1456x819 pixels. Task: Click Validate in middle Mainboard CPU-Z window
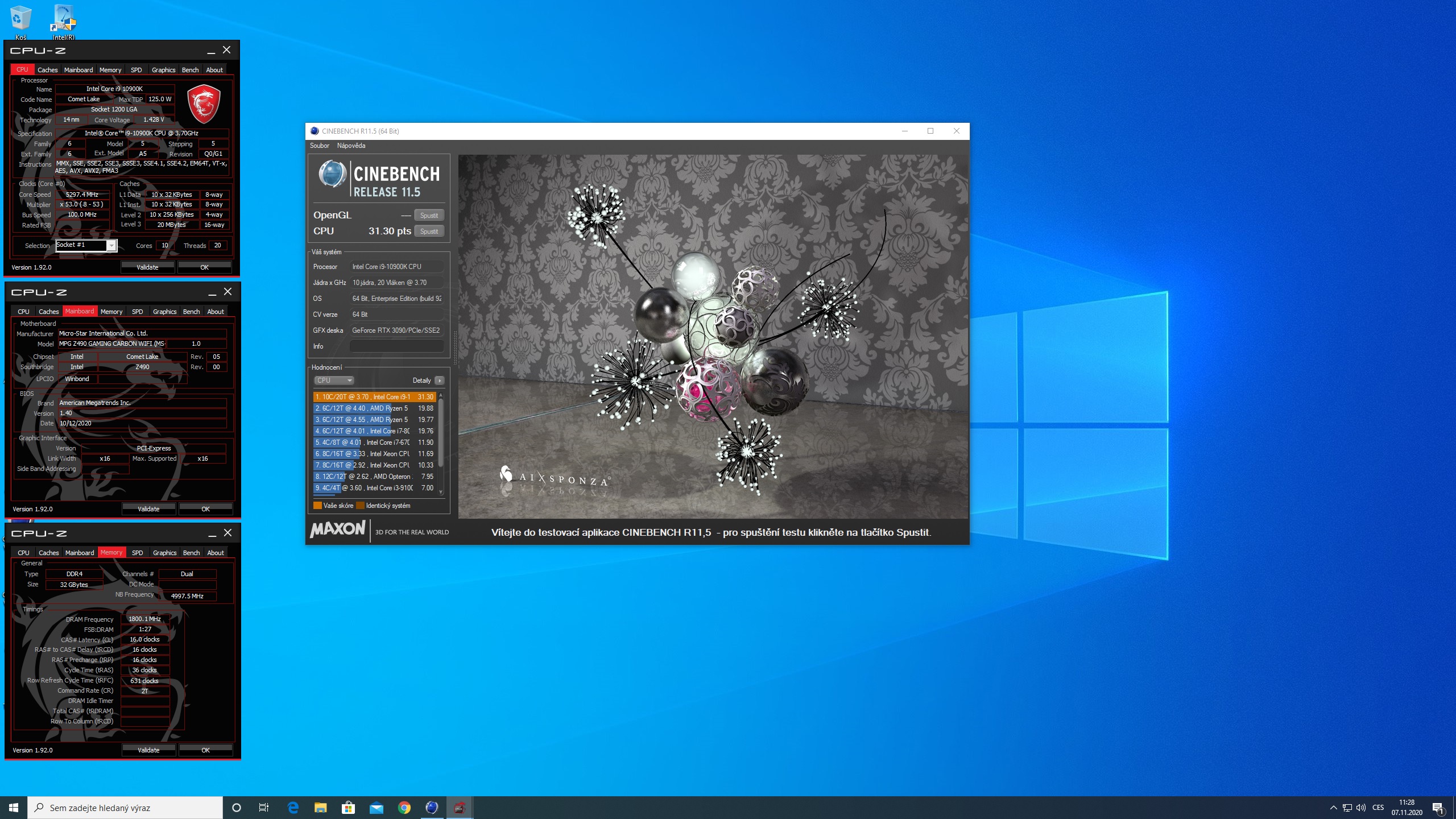[x=149, y=509]
